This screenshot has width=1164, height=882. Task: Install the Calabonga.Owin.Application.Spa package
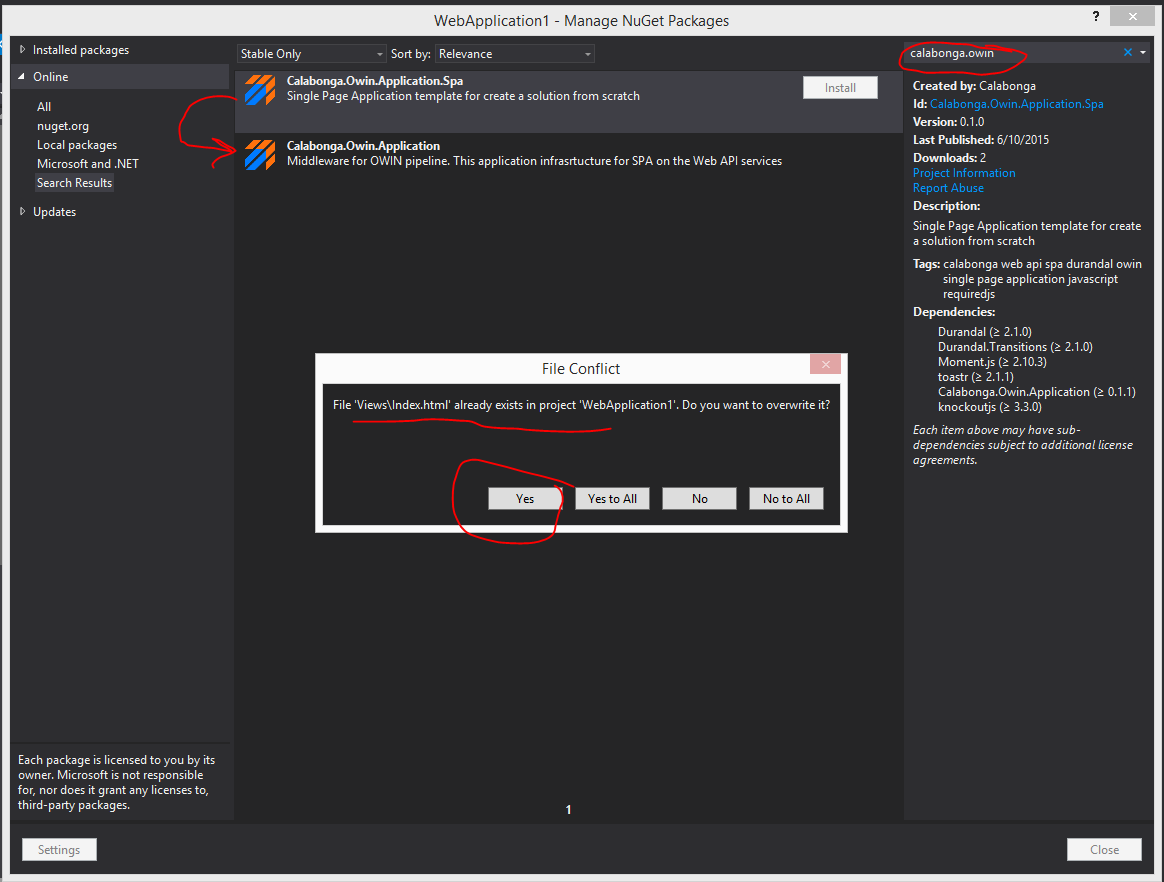click(x=840, y=88)
